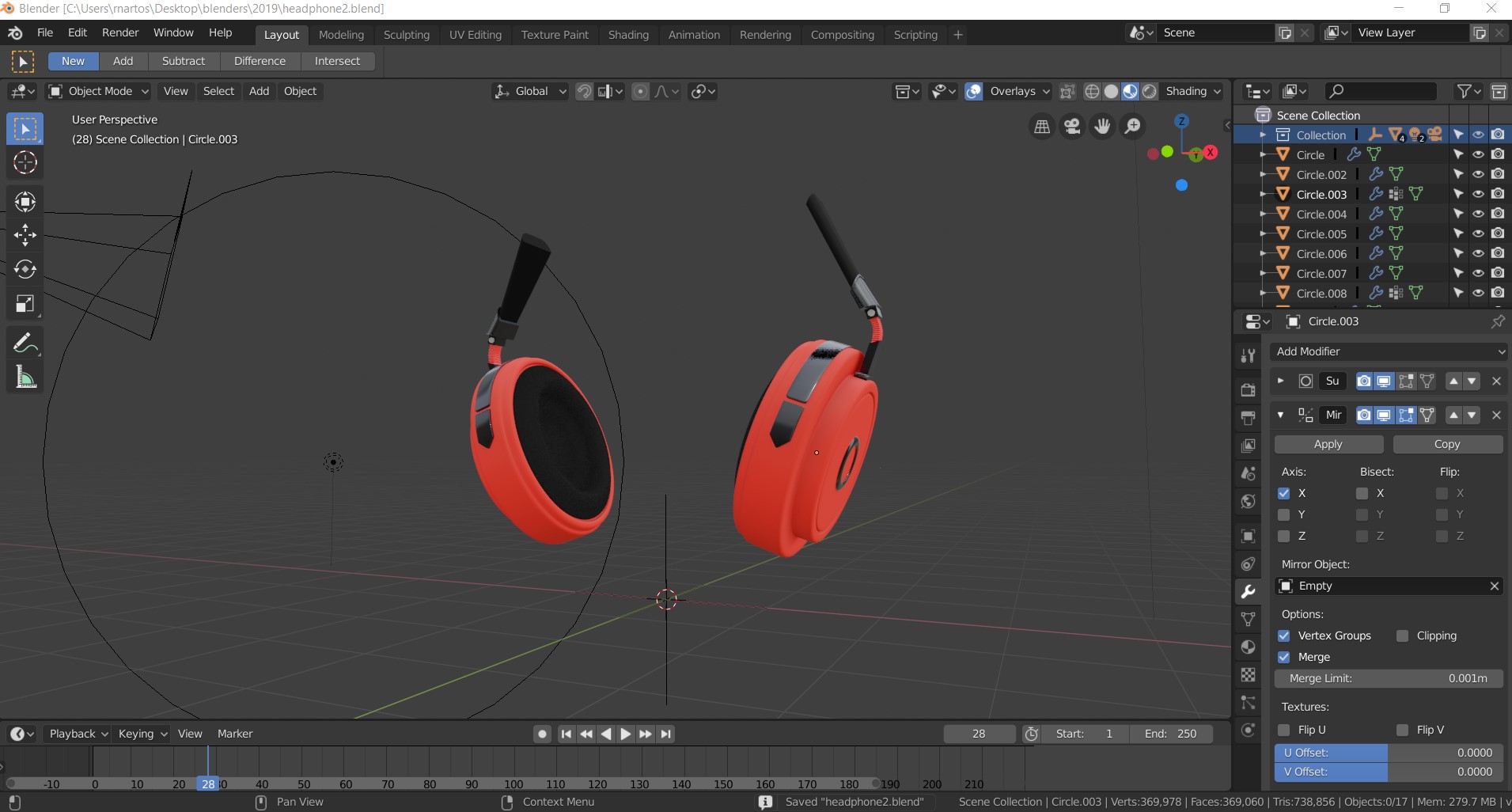This screenshot has height=812, width=1512.
Task: Open the Global transform orientation dropdown
Action: (x=530, y=91)
